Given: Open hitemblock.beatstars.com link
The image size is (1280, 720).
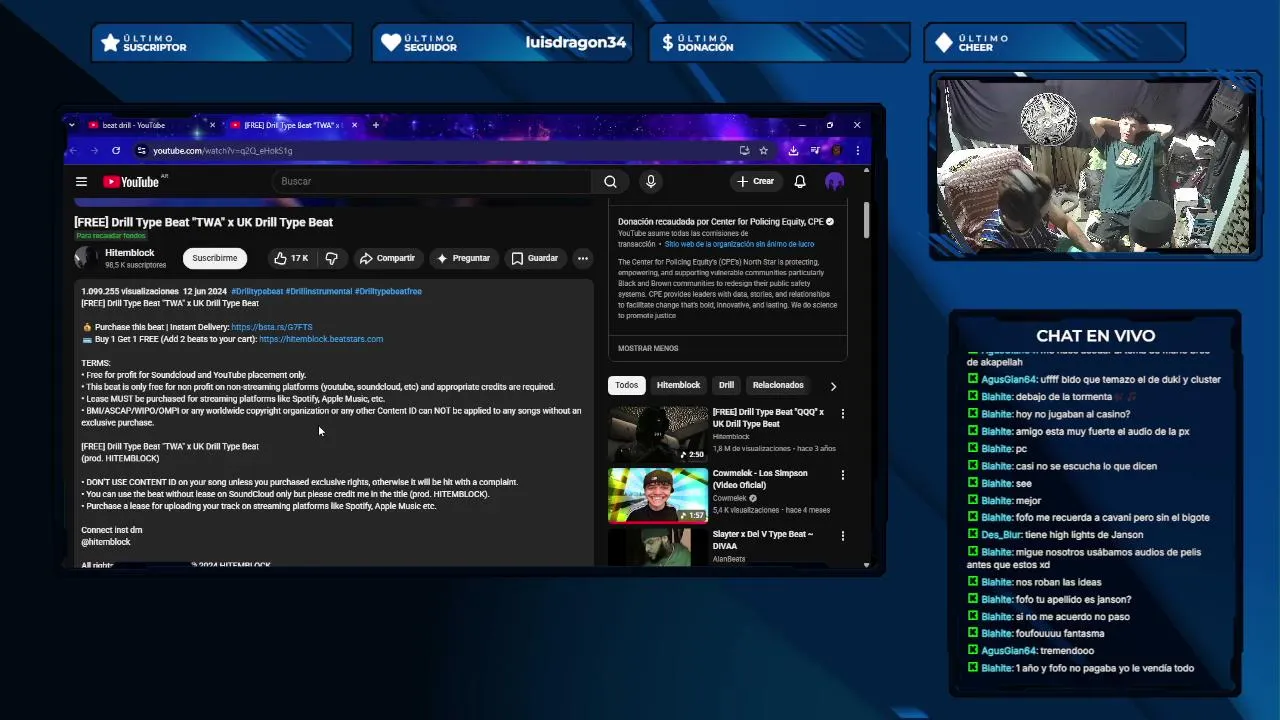Looking at the screenshot, I should [321, 339].
